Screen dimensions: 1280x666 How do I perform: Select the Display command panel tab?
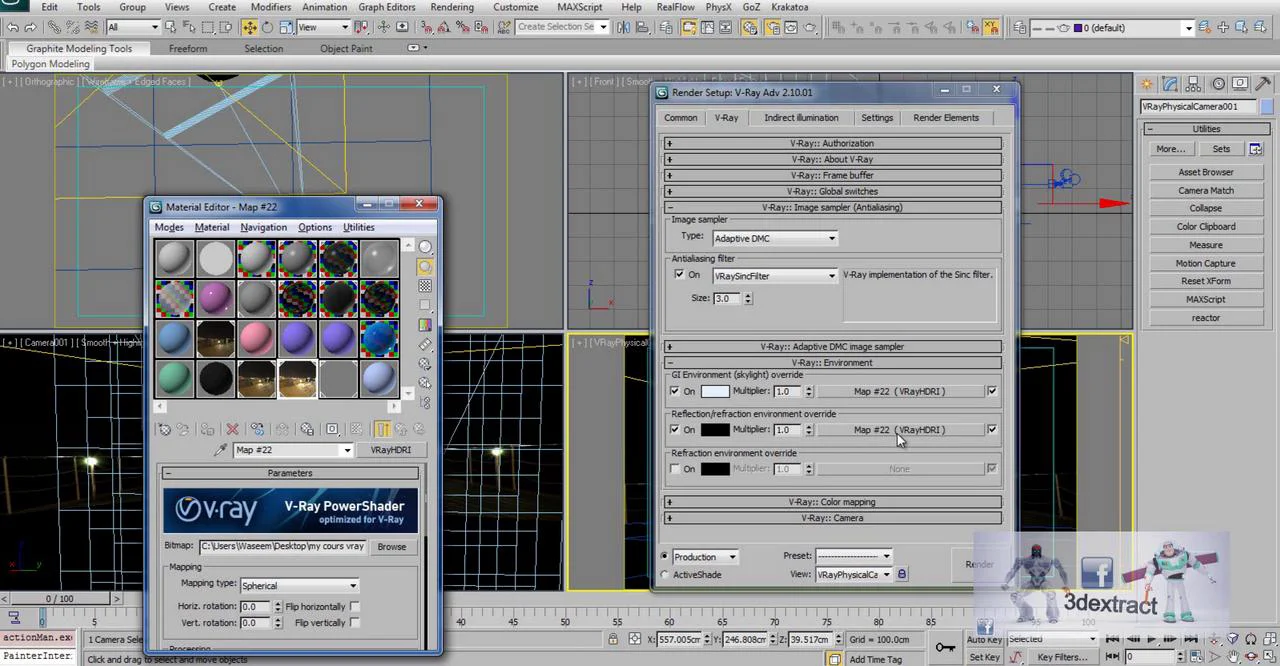[x=1240, y=84]
